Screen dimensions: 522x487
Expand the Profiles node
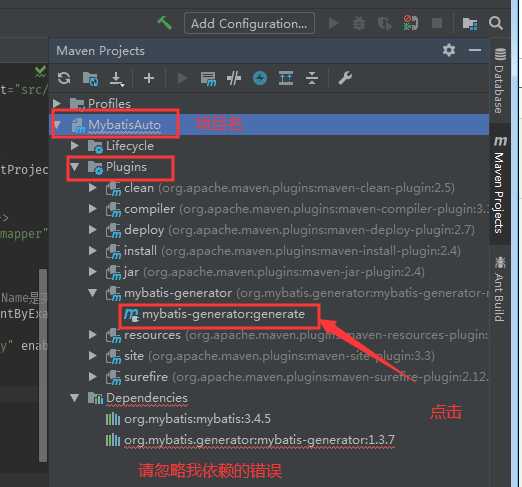(x=57, y=103)
